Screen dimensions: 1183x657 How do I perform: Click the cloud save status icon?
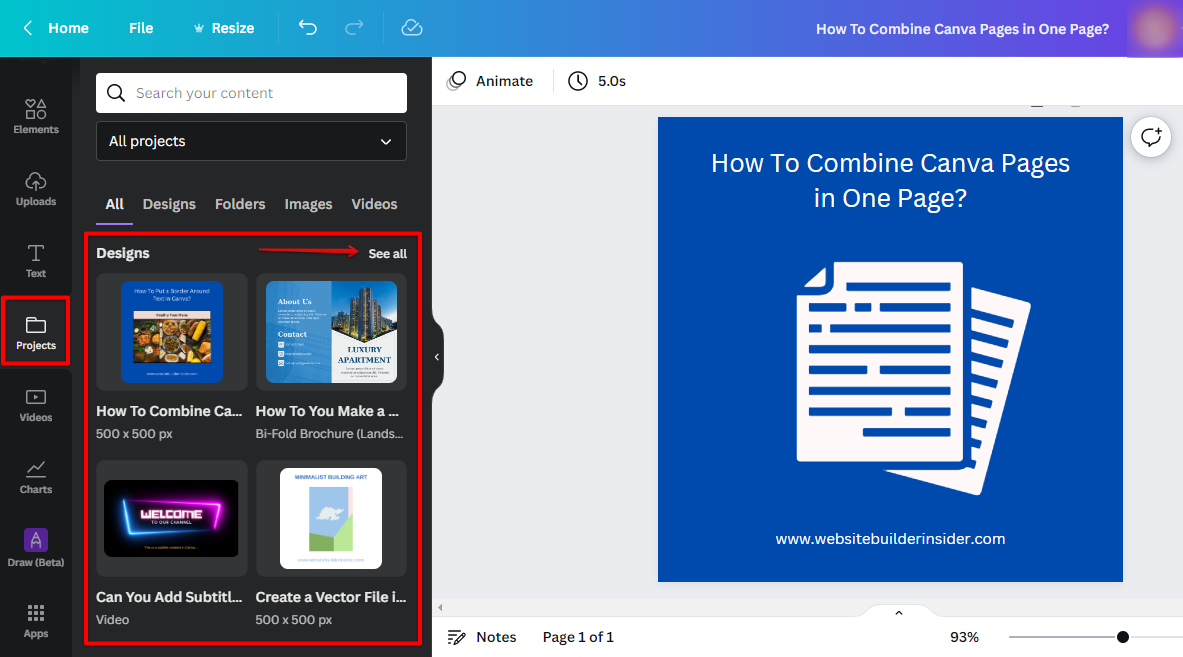pos(412,28)
